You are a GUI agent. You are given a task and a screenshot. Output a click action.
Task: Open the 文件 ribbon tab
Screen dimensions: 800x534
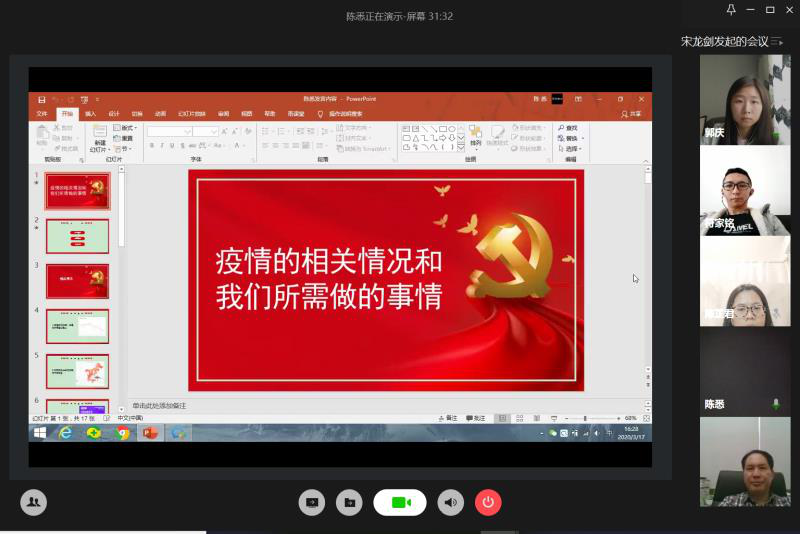point(42,114)
